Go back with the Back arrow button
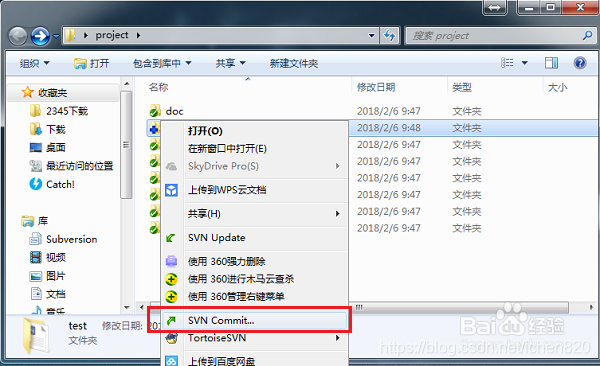This screenshot has width=600, height=366. point(18,36)
